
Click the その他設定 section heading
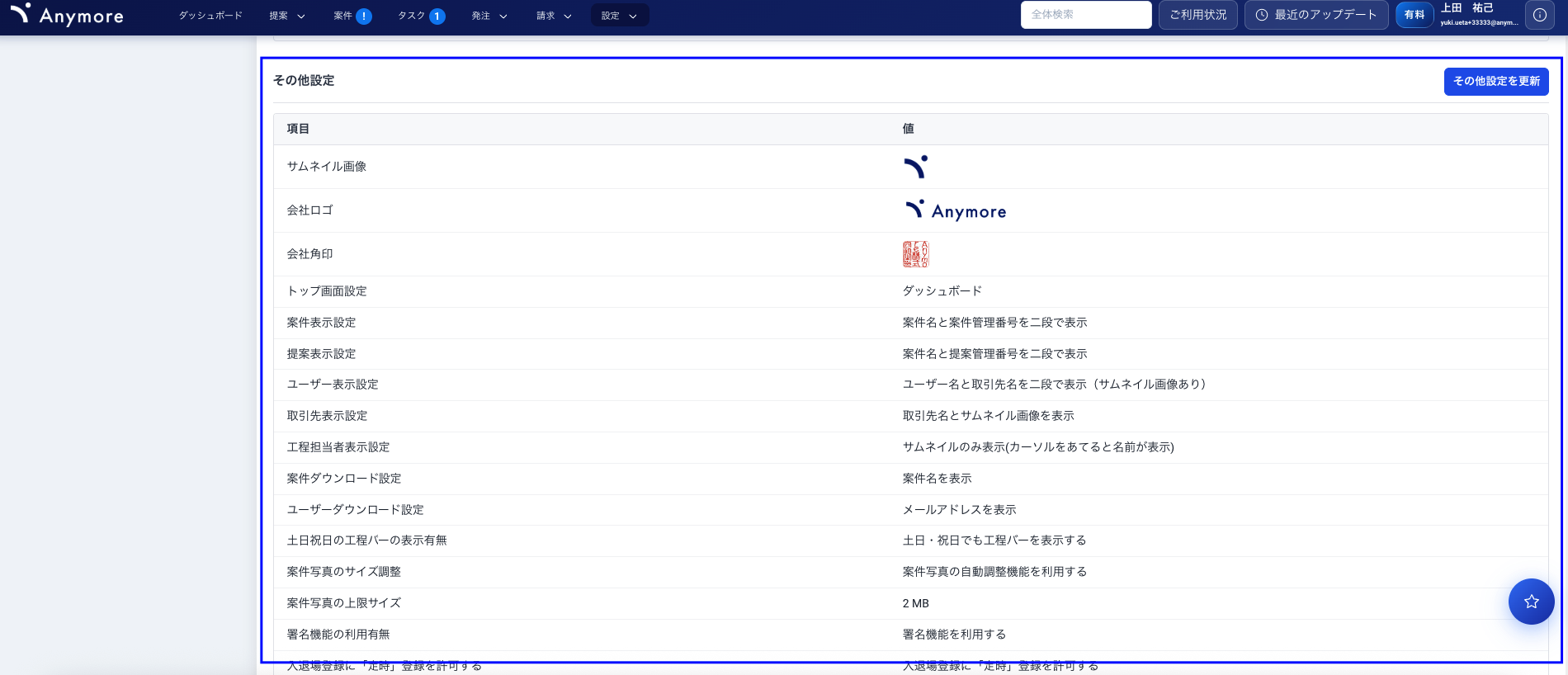click(x=304, y=80)
